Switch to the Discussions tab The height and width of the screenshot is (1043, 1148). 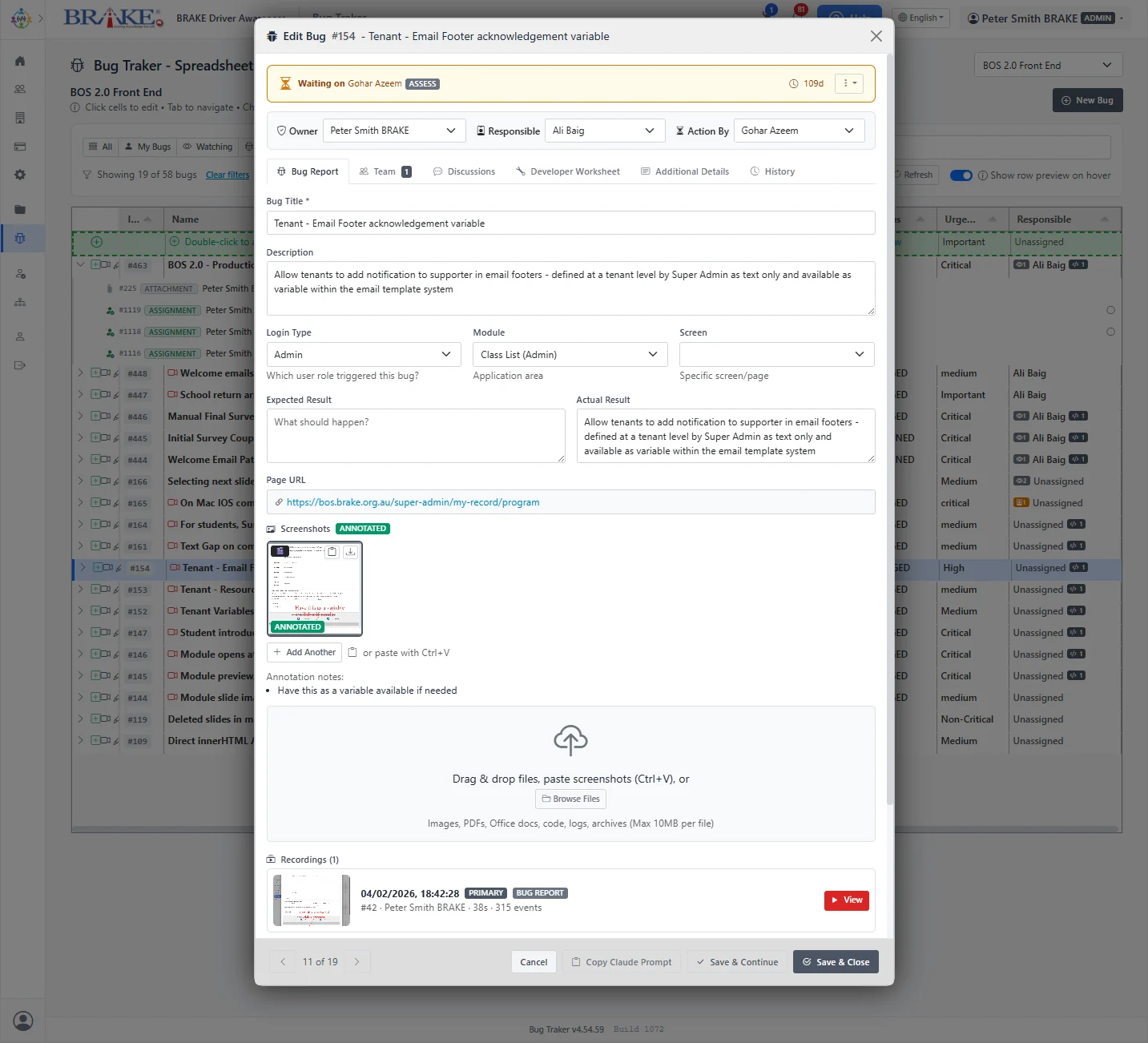pyautogui.click(x=464, y=171)
